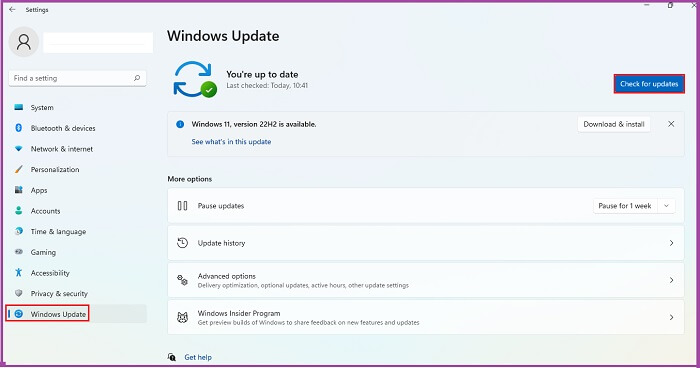Expand Windows Insider Program via its chevron
The image size is (700, 368).
671,318
